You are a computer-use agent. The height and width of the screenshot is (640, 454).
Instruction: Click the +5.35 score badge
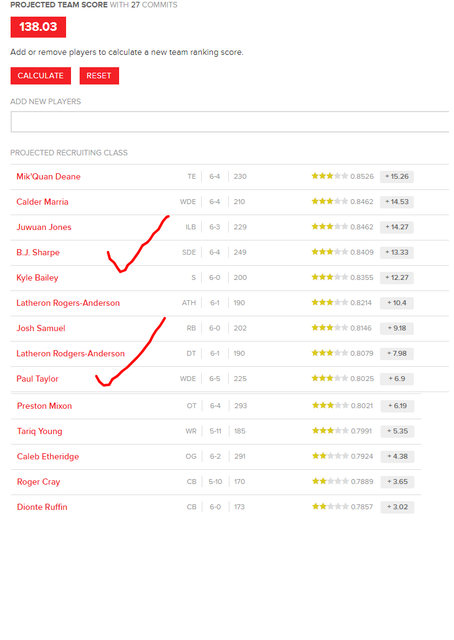pos(397,431)
